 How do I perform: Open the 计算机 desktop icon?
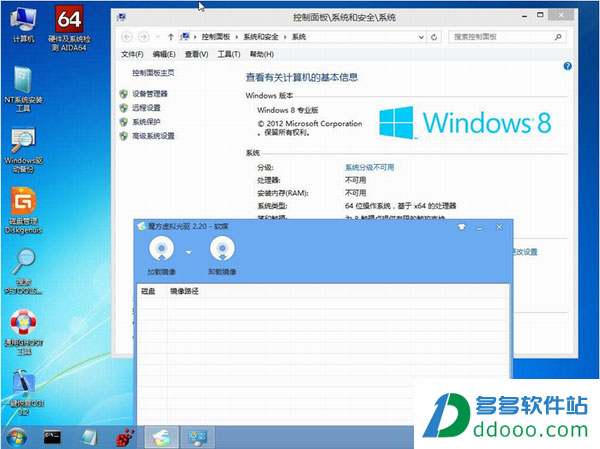23,24
